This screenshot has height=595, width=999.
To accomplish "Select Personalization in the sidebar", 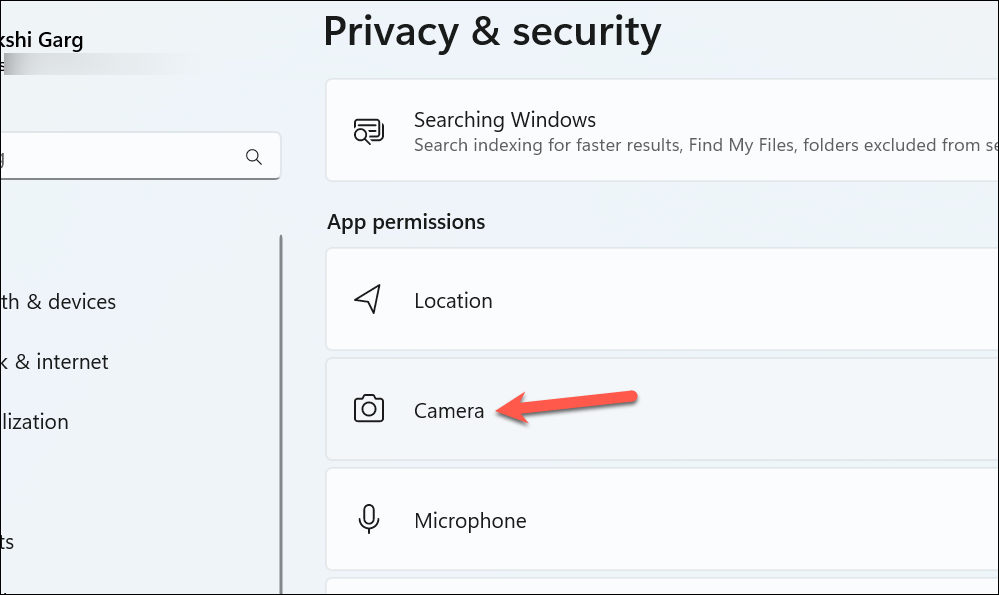I will [x=34, y=422].
